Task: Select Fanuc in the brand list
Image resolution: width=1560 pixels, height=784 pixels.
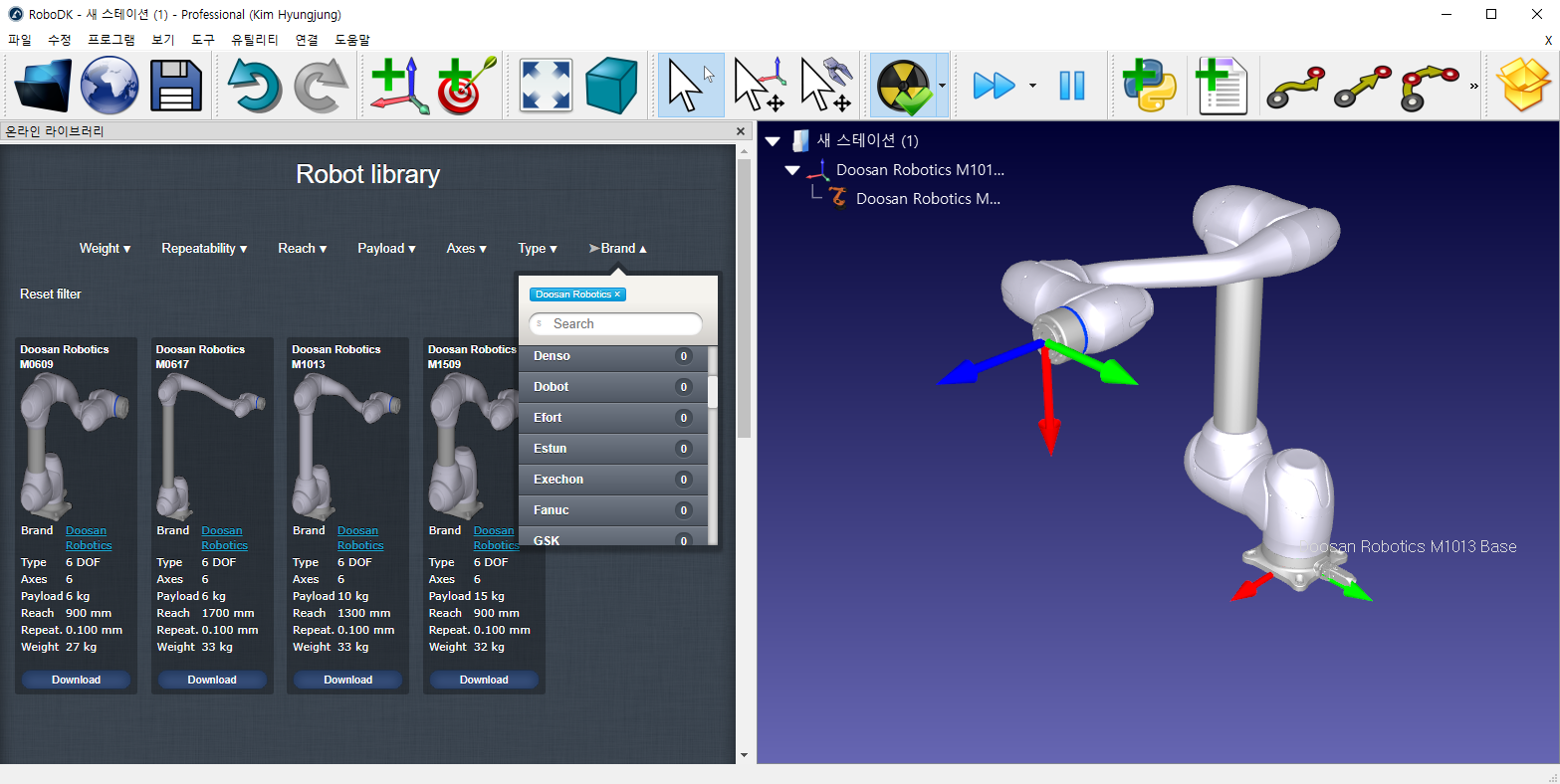Action: pos(552,510)
